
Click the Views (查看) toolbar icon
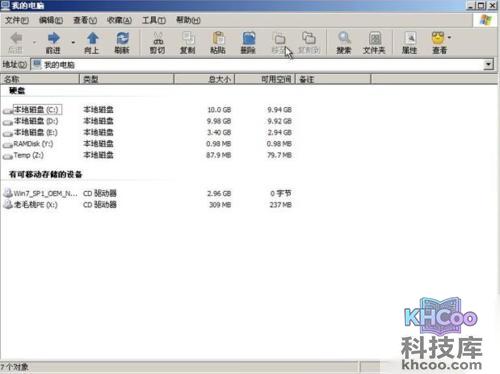(x=438, y=38)
